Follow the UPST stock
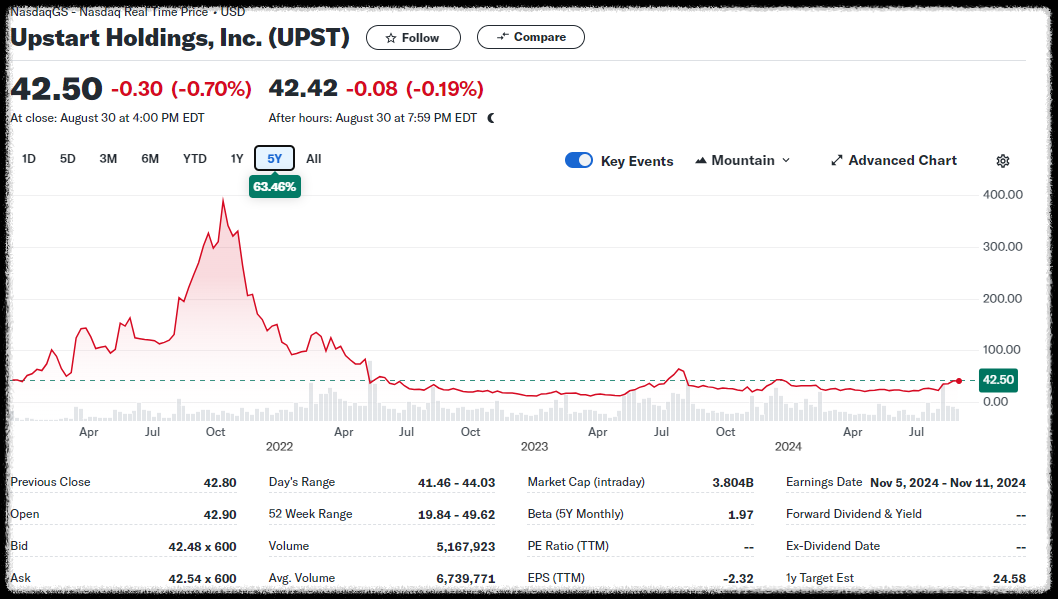This screenshot has height=599, width=1058. pos(413,38)
